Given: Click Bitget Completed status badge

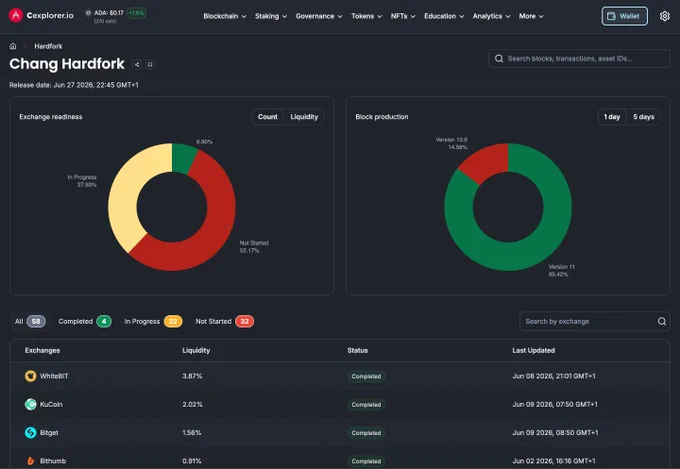Looking at the screenshot, I should click(366, 433).
